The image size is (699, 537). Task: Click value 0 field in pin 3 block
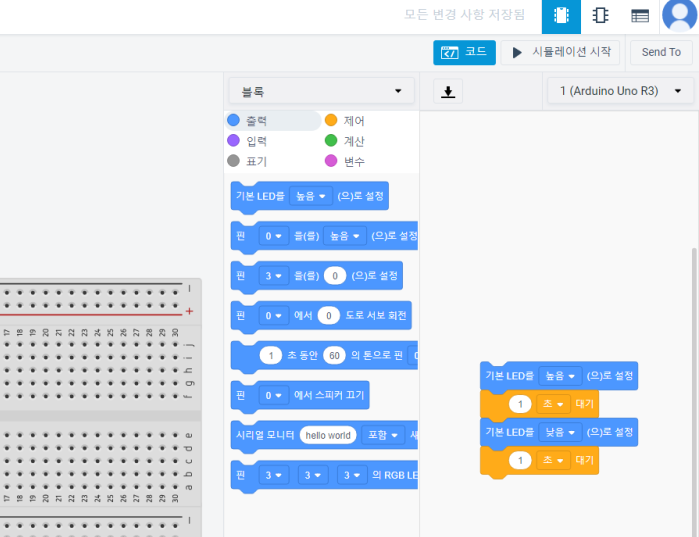335,276
